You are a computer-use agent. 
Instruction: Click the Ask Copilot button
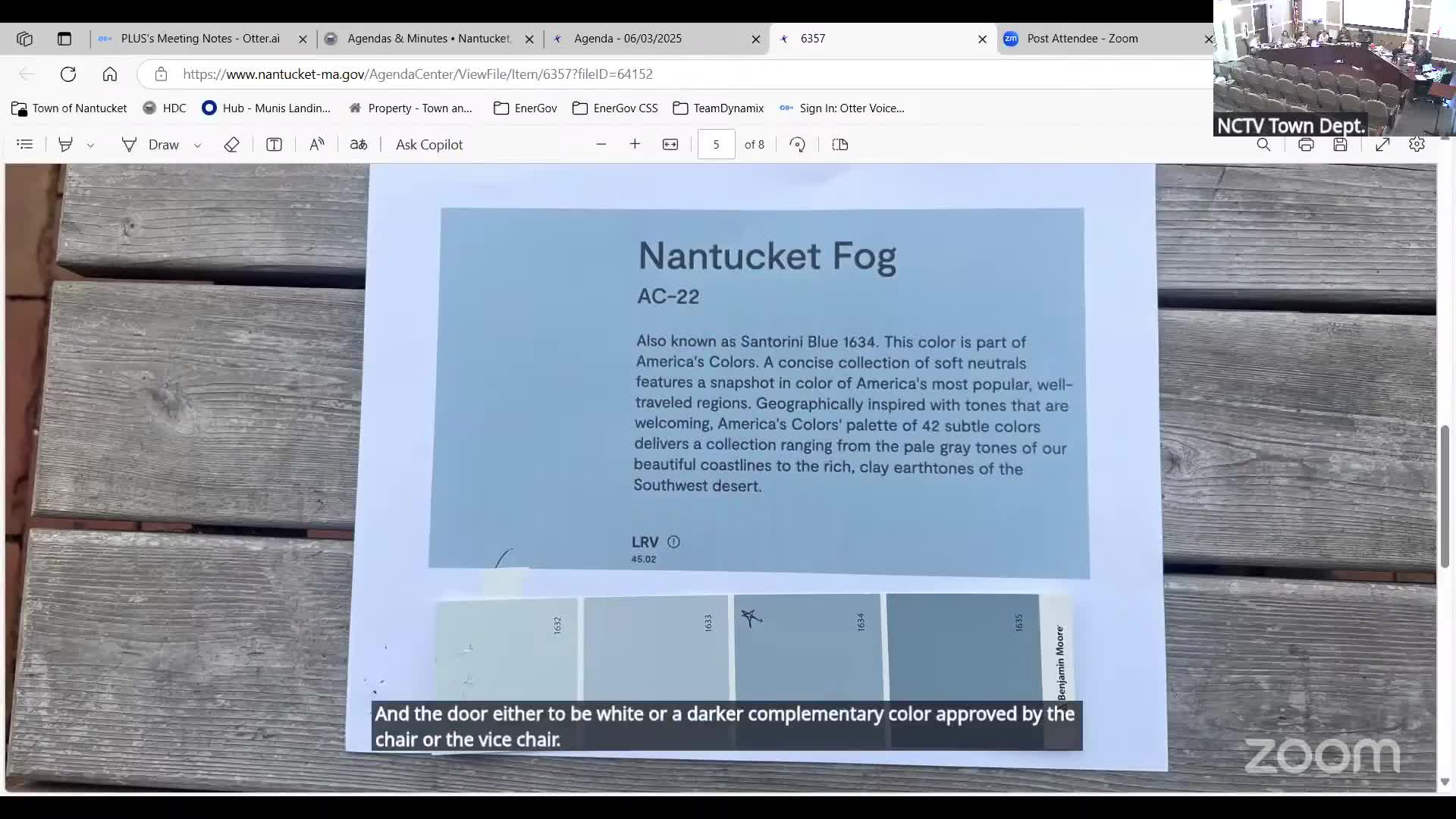coord(429,144)
